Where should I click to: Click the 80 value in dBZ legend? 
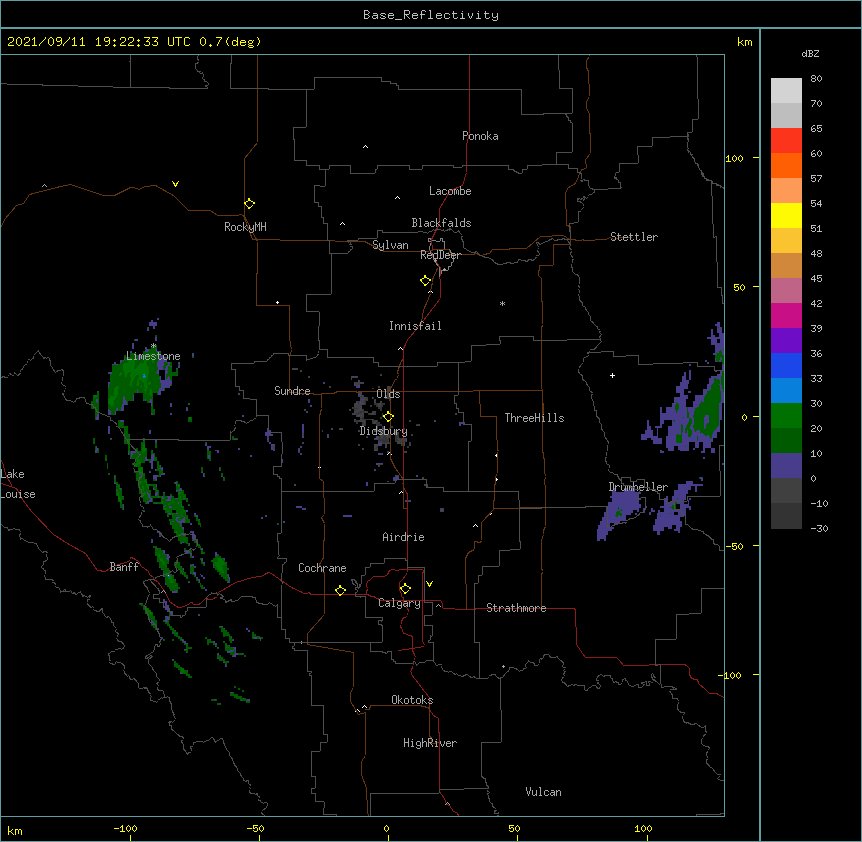pos(816,79)
